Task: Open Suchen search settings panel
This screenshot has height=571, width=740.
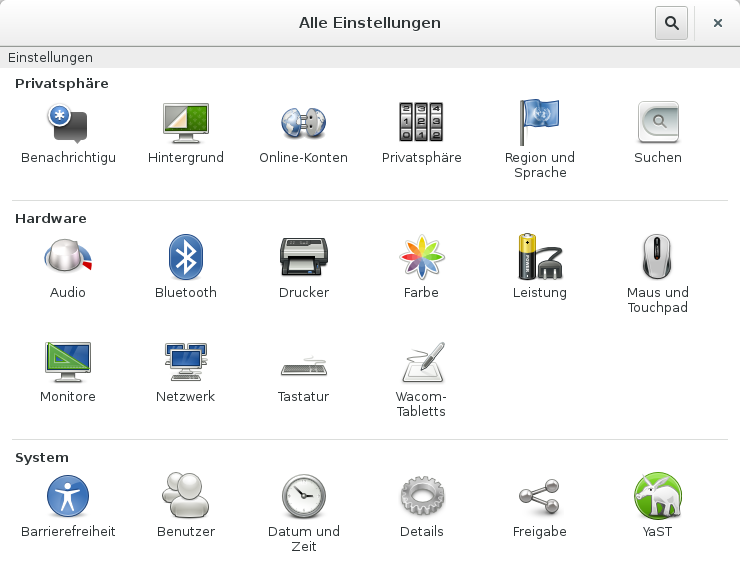Action: click(x=657, y=124)
